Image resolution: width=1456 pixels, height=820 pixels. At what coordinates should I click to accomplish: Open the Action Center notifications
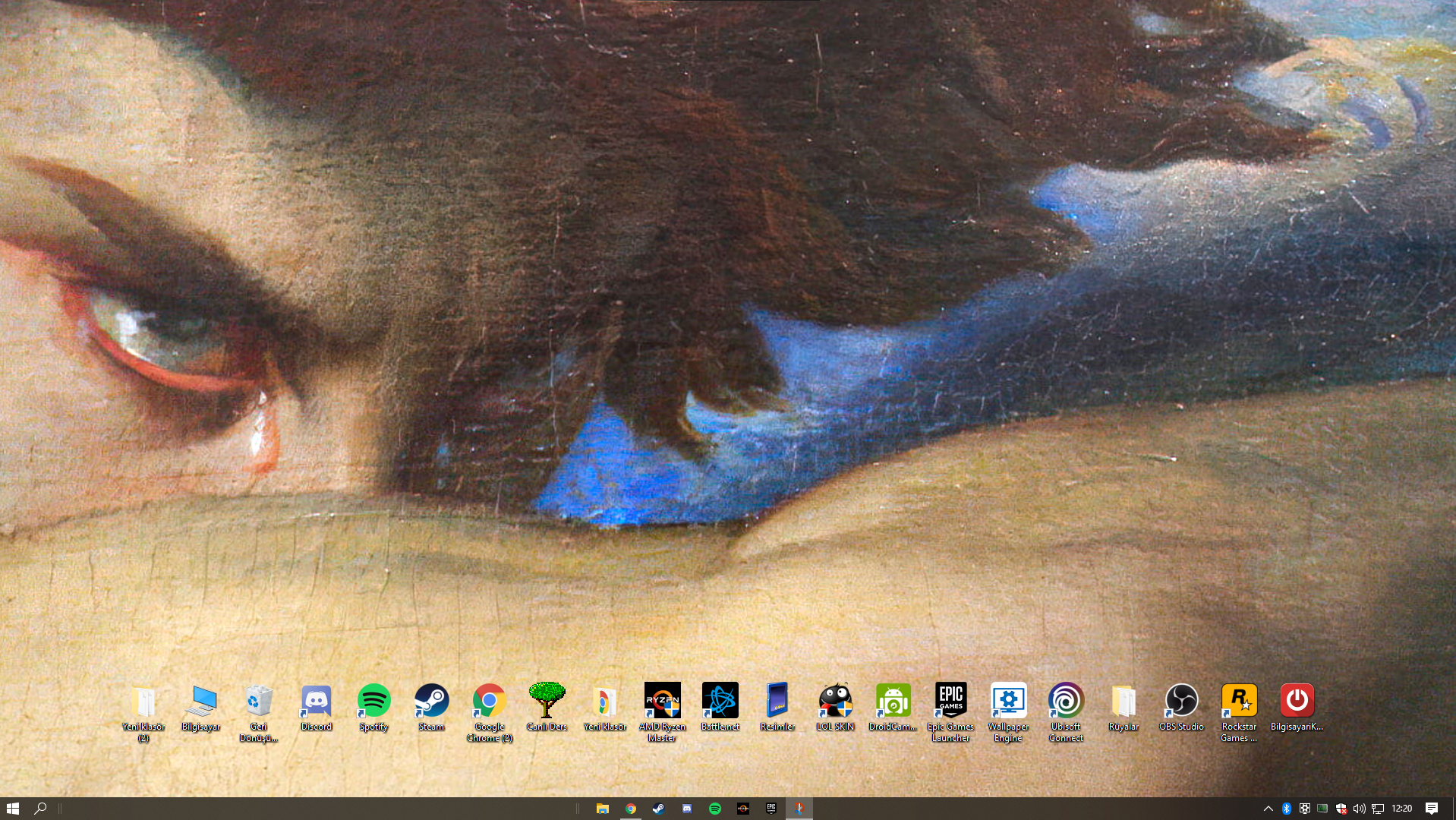(x=1432, y=809)
